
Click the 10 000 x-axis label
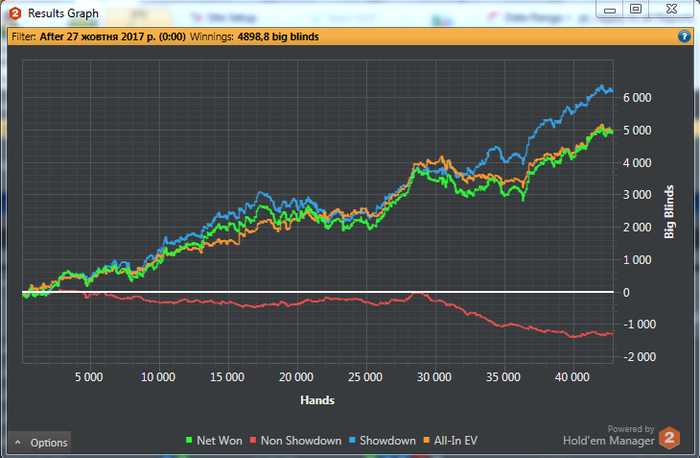pyautogui.click(x=158, y=377)
